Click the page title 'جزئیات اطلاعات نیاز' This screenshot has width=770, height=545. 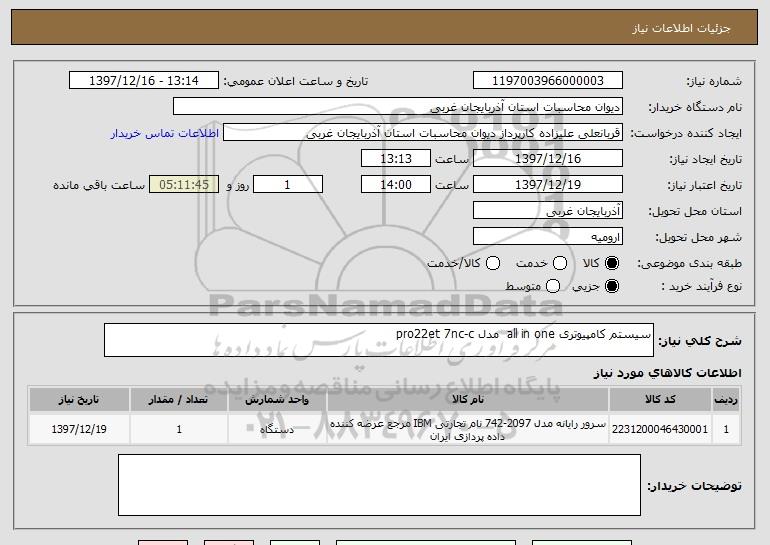point(681,28)
